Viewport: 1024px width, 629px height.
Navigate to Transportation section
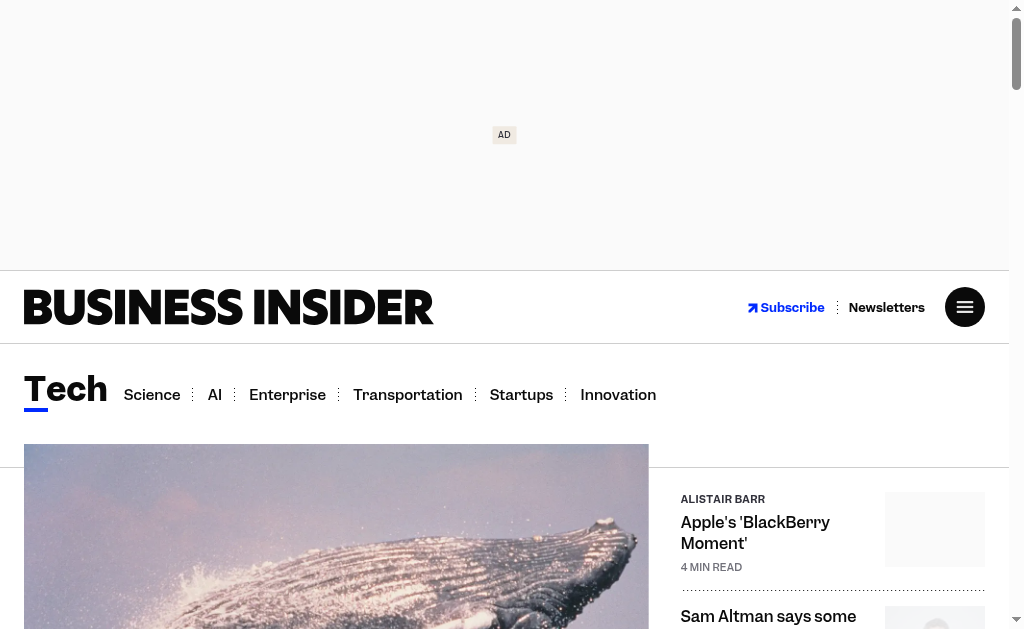pos(408,395)
